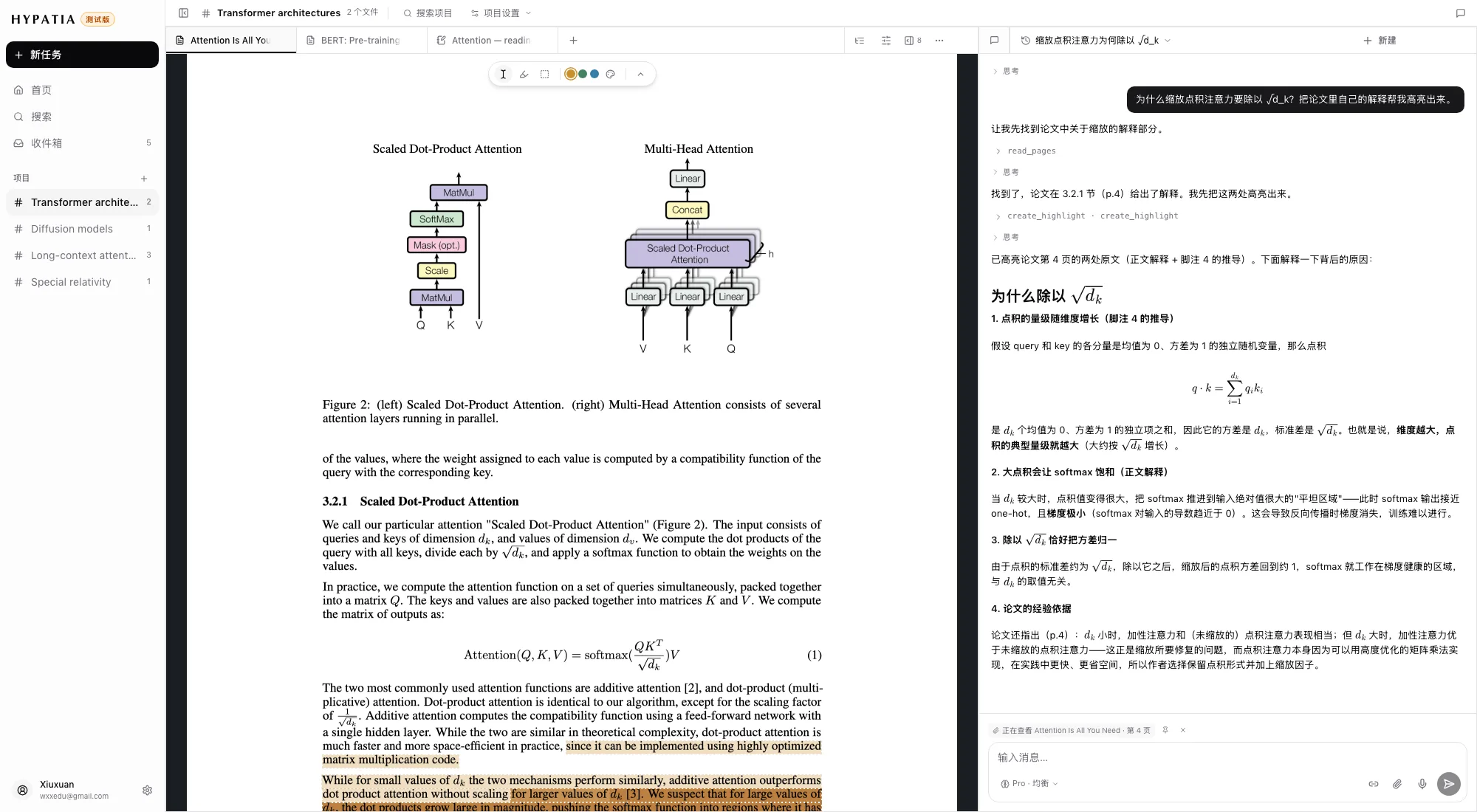Go to 首页 home
Viewport: 1477px width, 812px height.
(x=82, y=90)
